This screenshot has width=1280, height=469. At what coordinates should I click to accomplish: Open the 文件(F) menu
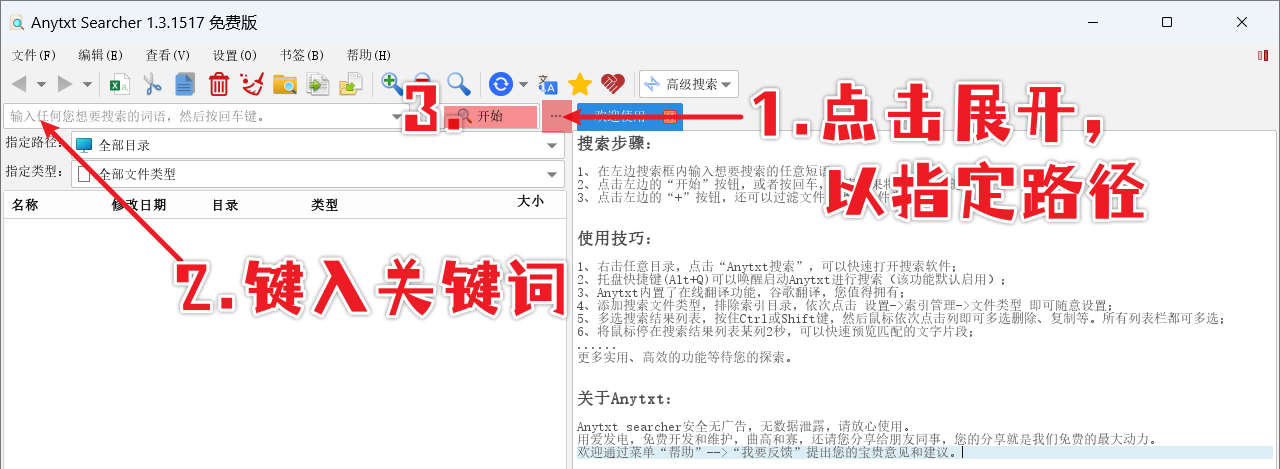33,55
